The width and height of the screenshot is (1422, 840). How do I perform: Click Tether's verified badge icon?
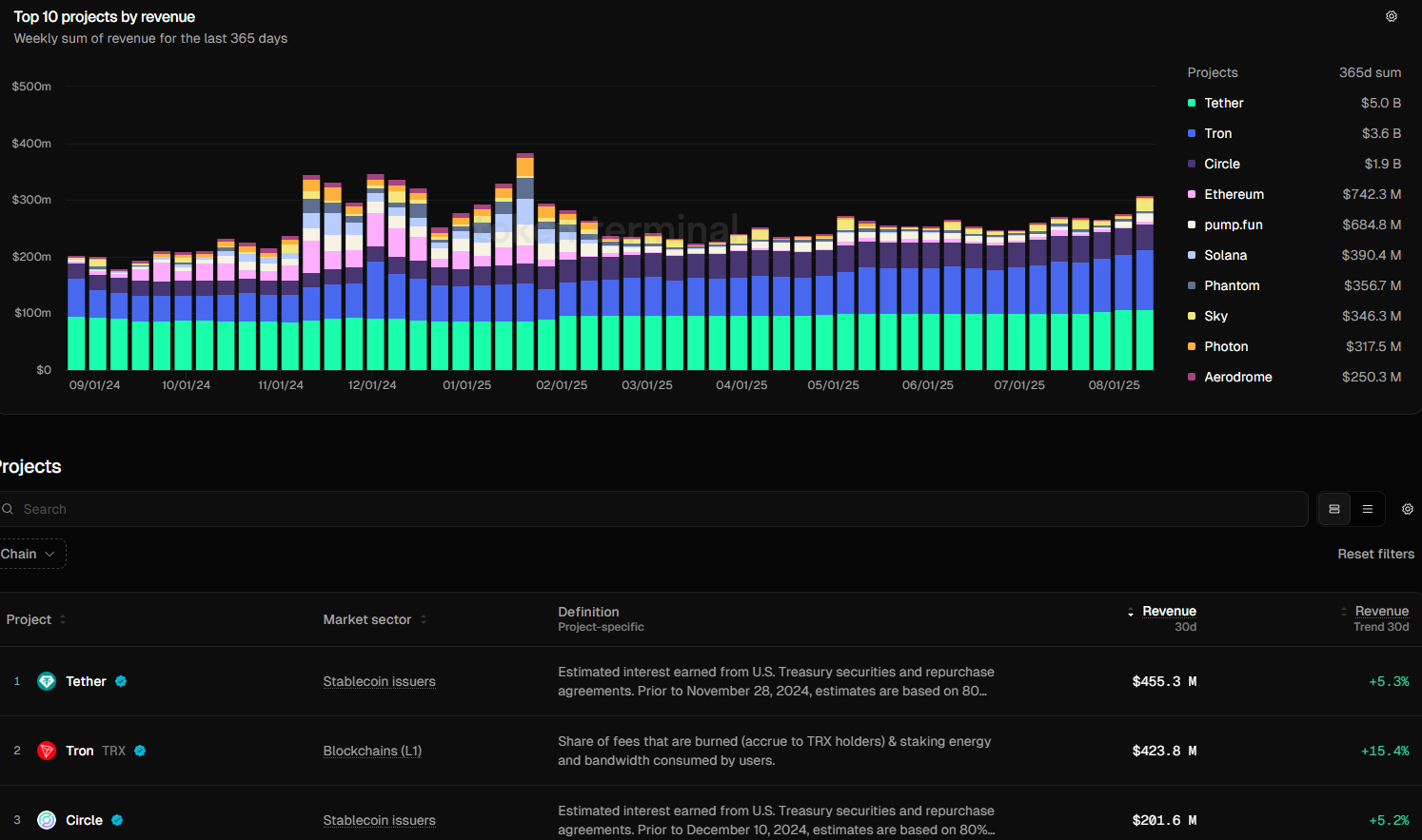tap(121, 681)
